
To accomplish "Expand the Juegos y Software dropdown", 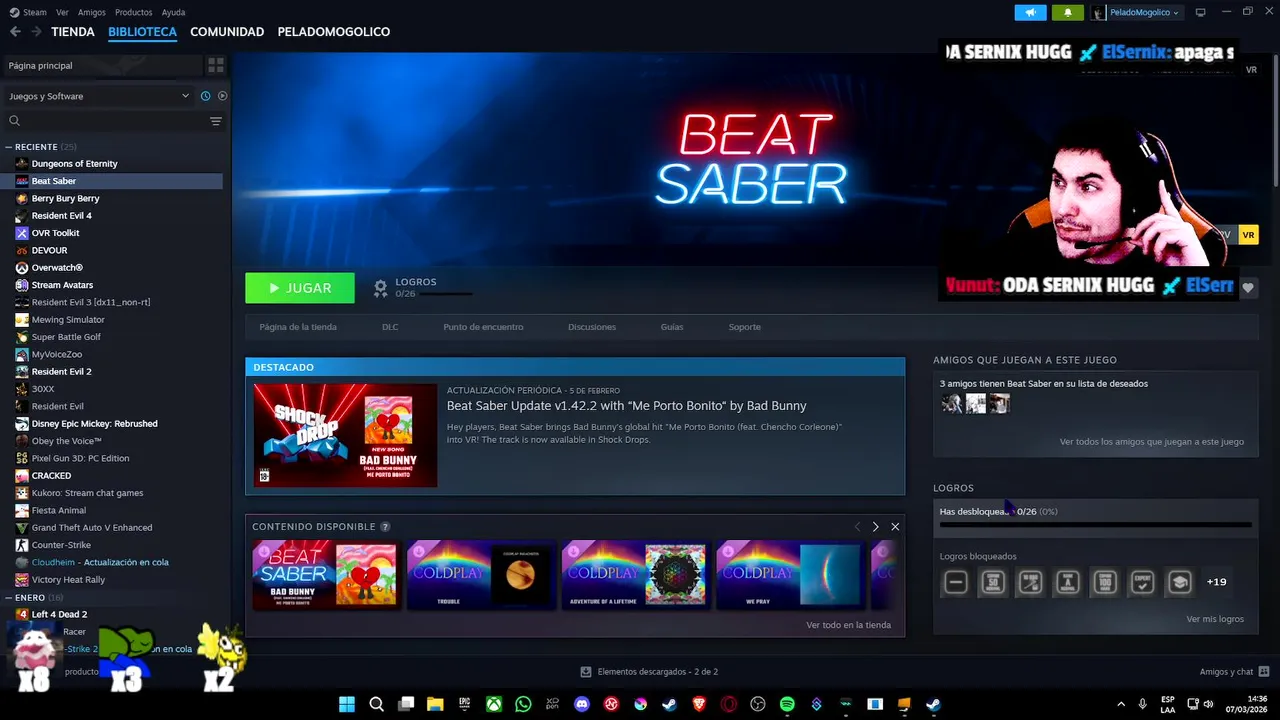I will click(99, 96).
